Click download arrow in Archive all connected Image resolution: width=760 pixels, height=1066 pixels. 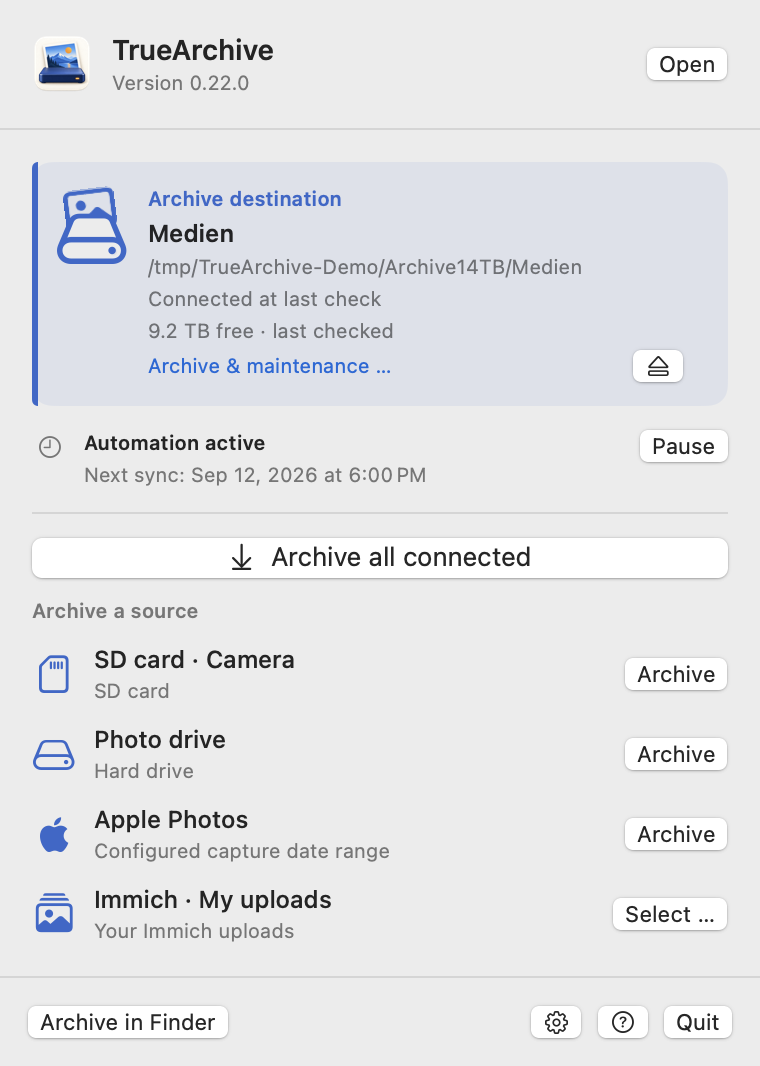tap(241, 557)
